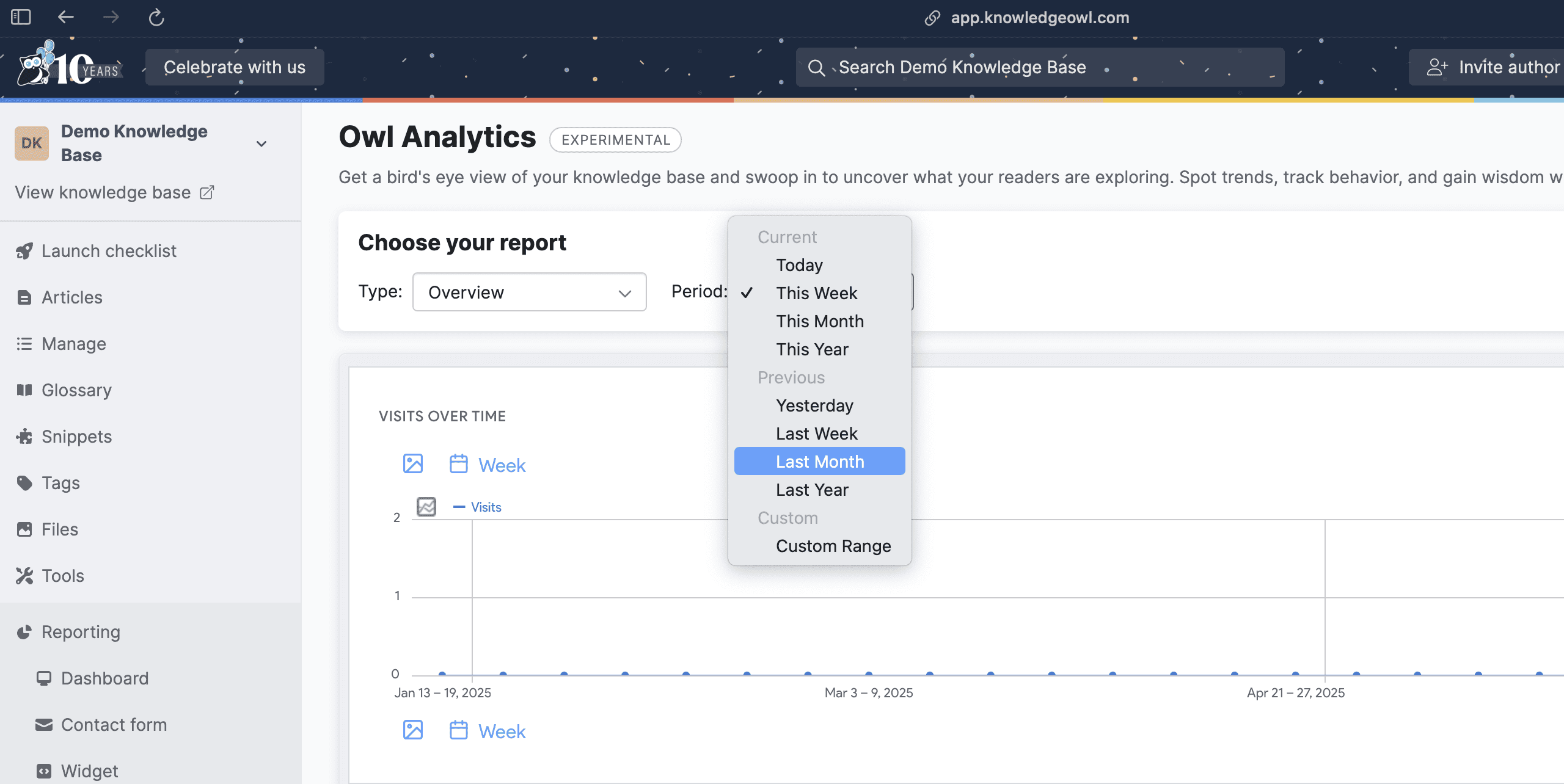Click the browser reload icon

(x=156, y=17)
